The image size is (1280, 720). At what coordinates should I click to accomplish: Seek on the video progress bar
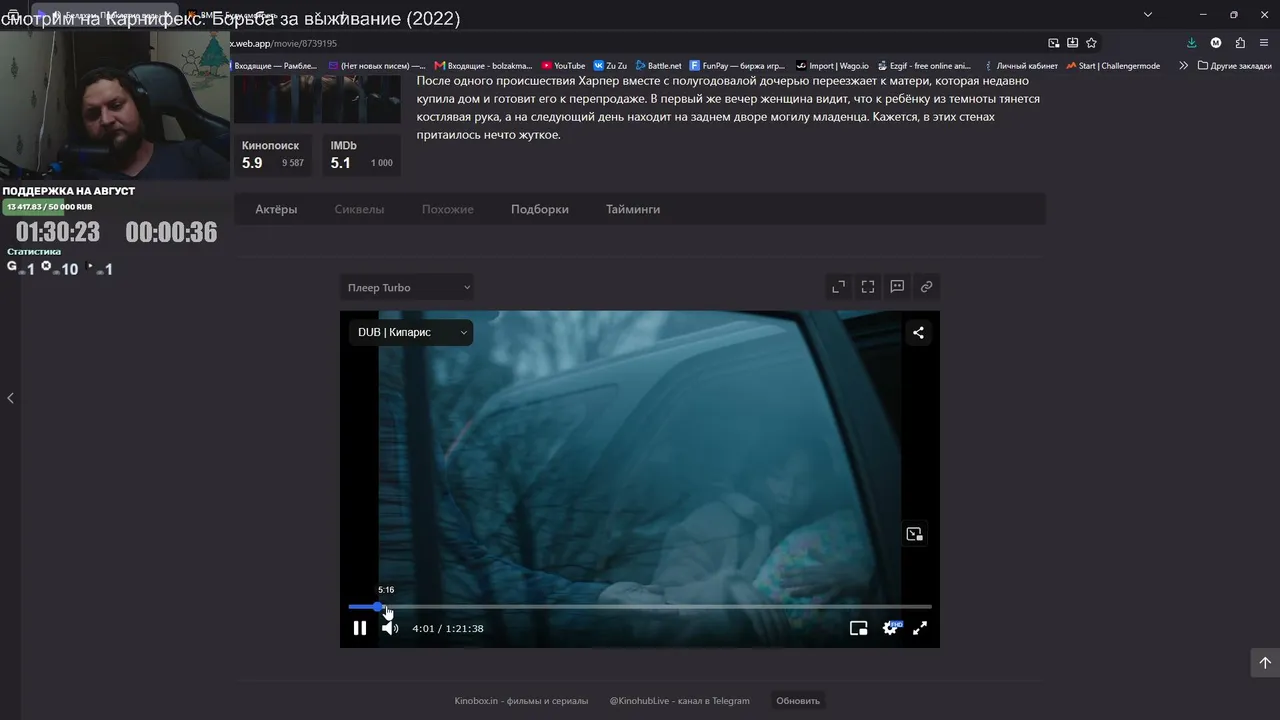640,607
